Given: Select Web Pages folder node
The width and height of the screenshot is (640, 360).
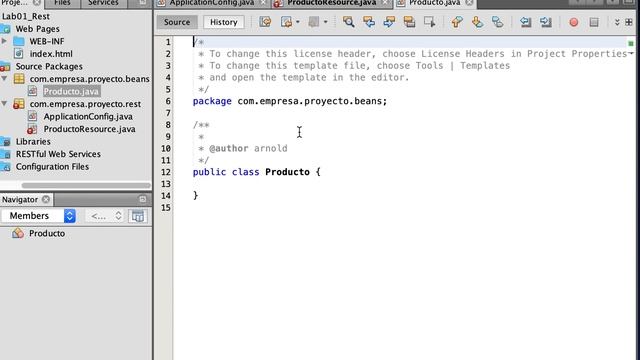Looking at the screenshot, I should click(x=37, y=29).
